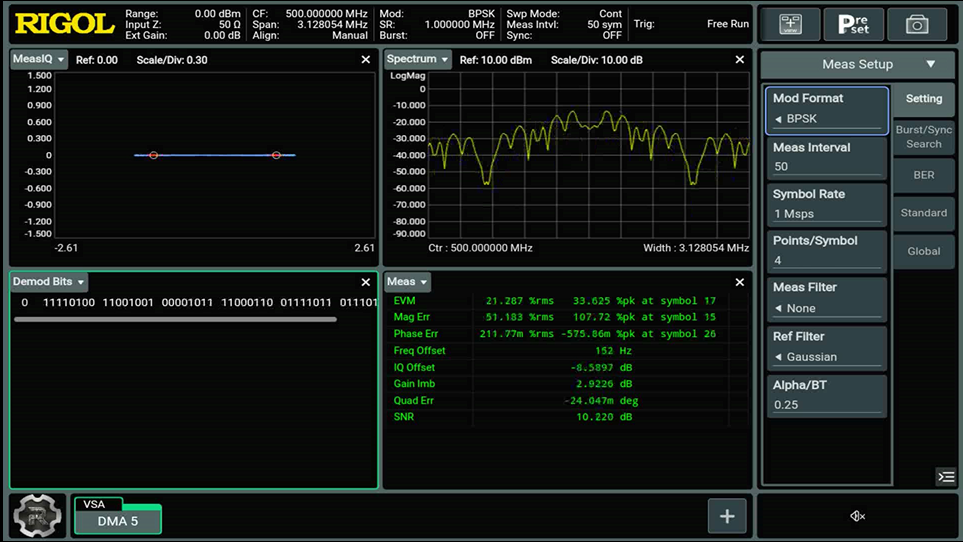The image size is (963, 542).
Task: Change Ref Filter from Gaussian
Action: [827, 348]
